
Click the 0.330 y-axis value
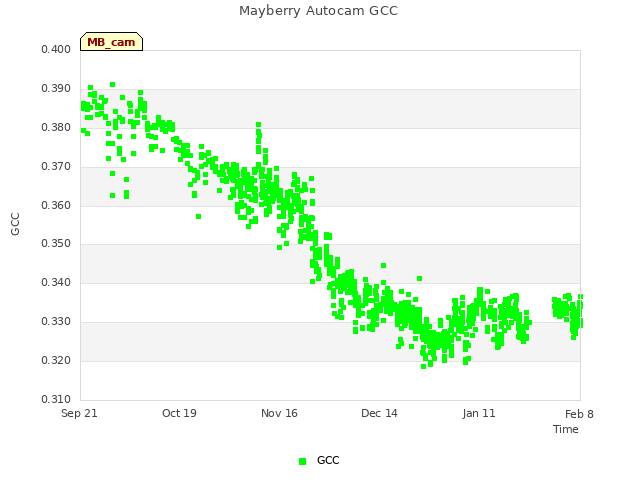click(56, 322)
